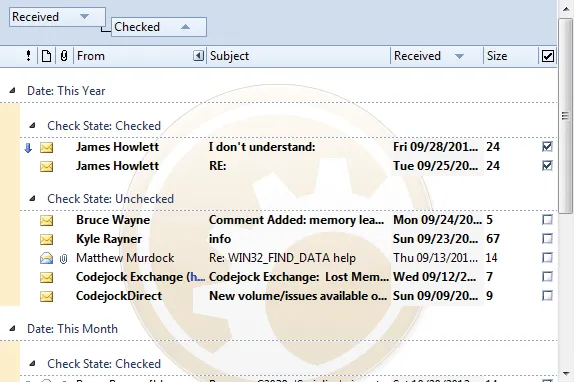Click envelope icon for CodejockDirect message
The width and height of the screenshot is (574, 382).
tap(46, 296)
